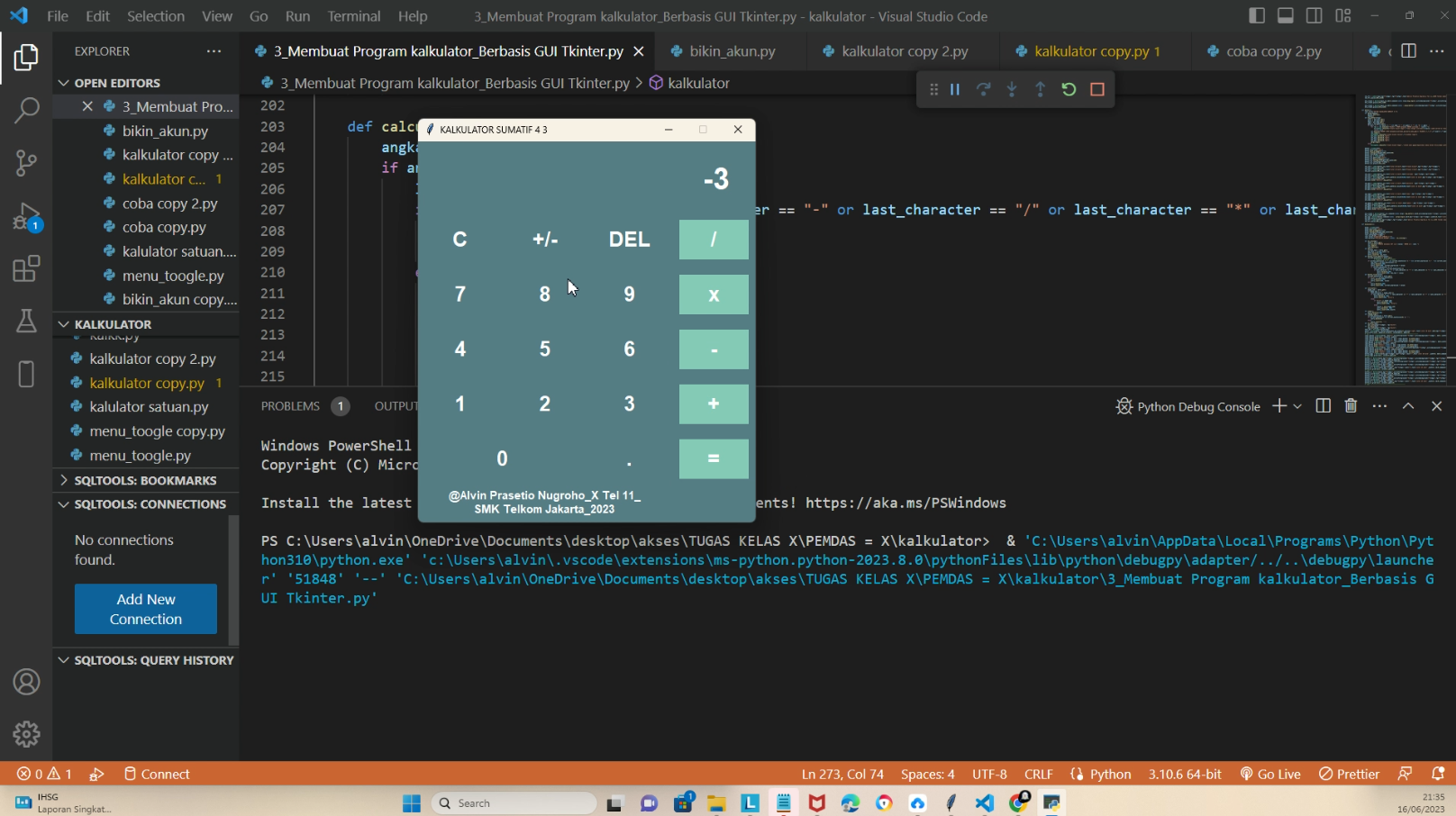Toggle the primary side bar layout button
The width and height of the screenshot is (1456, 816).
(1257, 16)
